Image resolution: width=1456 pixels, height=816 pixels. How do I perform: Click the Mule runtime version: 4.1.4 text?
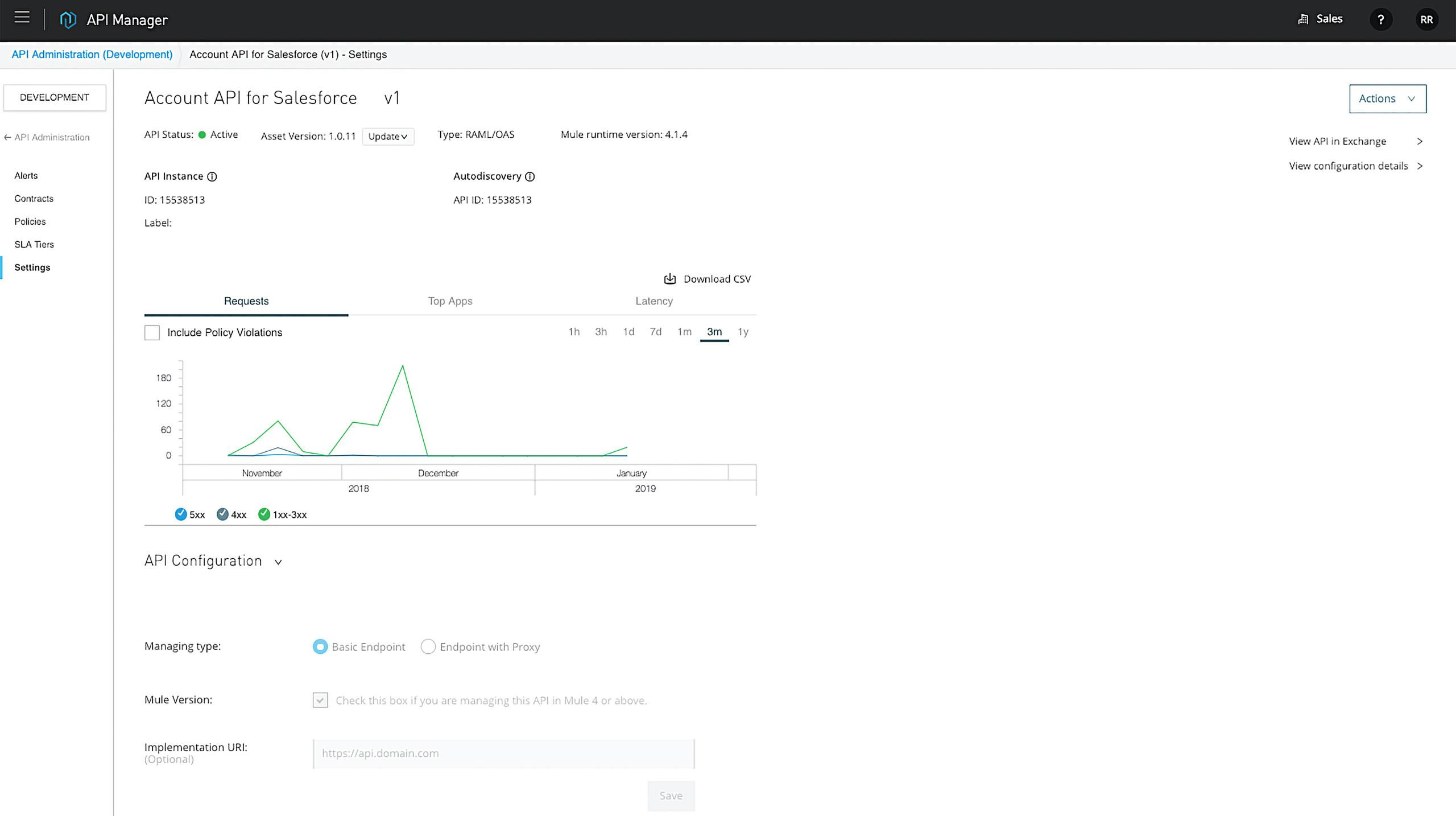point(624,135)
